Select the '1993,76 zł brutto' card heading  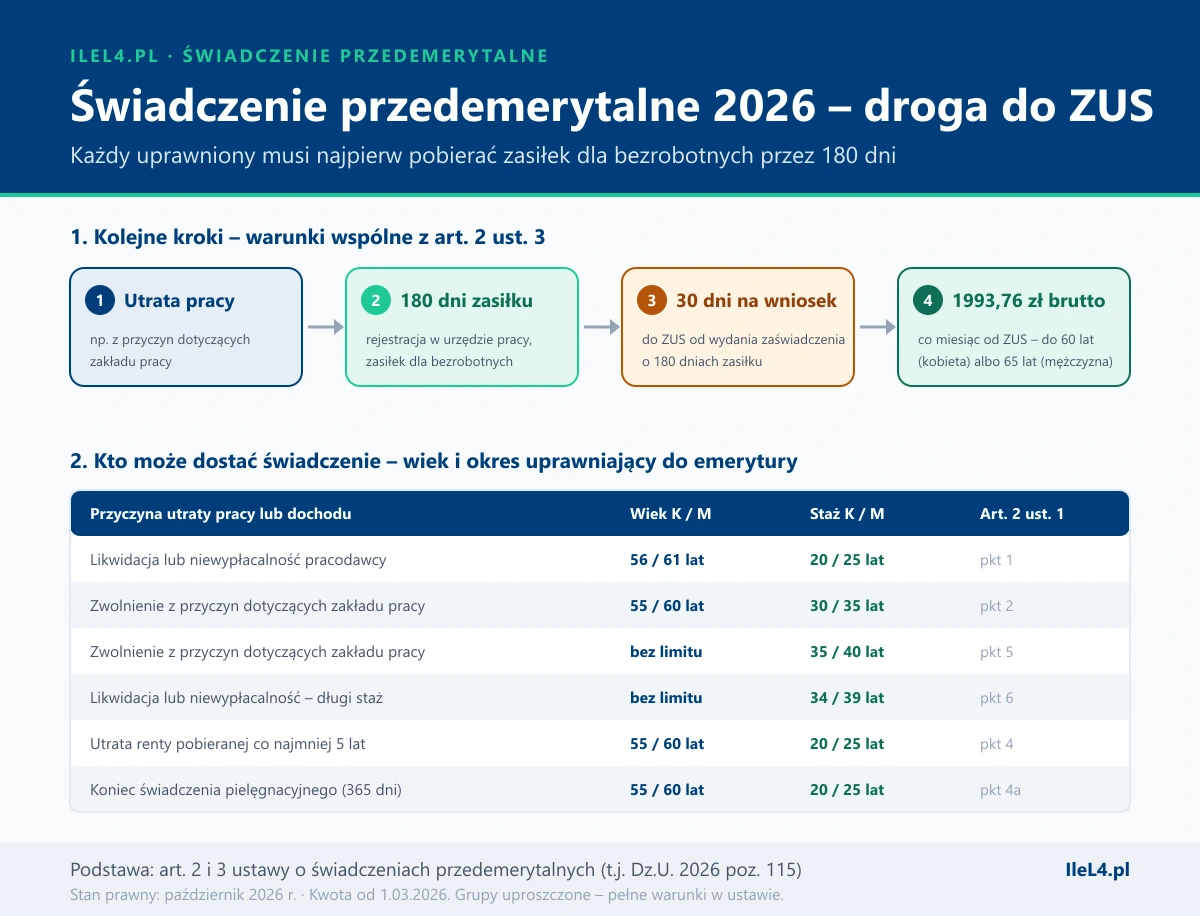pos(1029,300)
